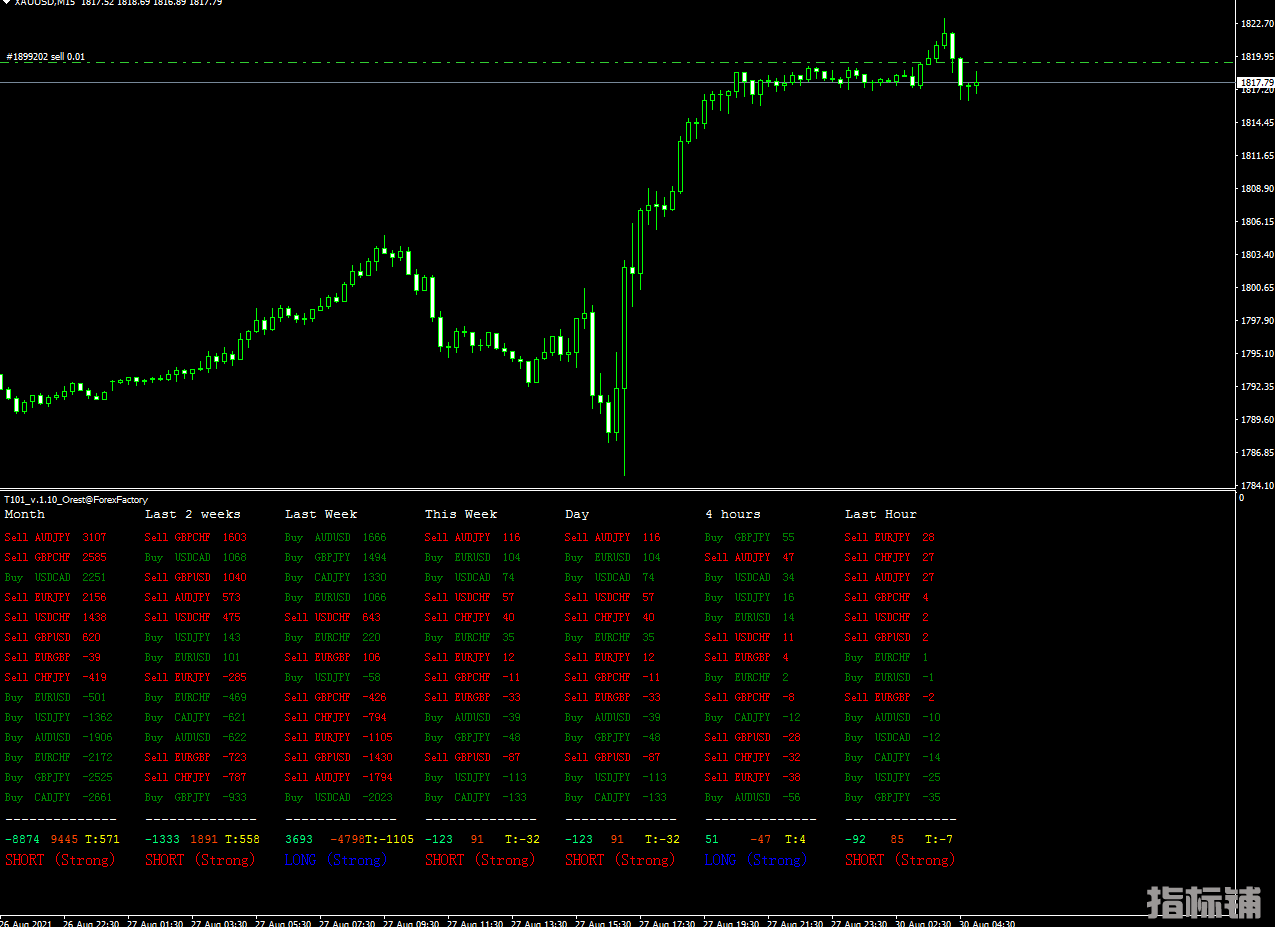Select the Buy AUDUSD -1906 row

point(59,737)
